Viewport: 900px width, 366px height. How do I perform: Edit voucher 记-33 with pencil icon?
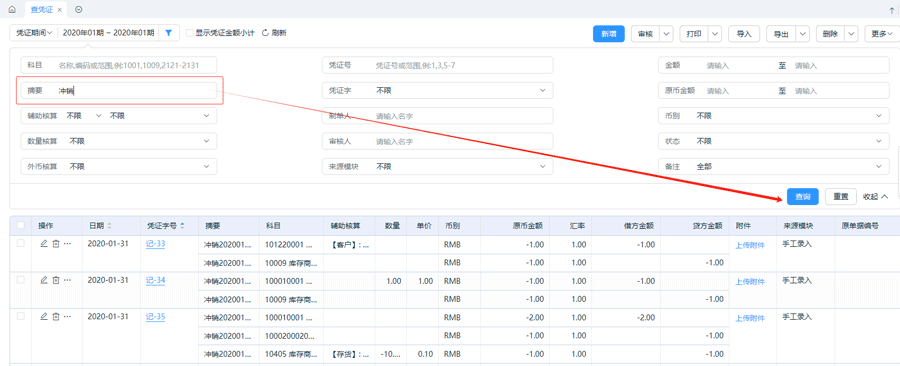(44, 244)
